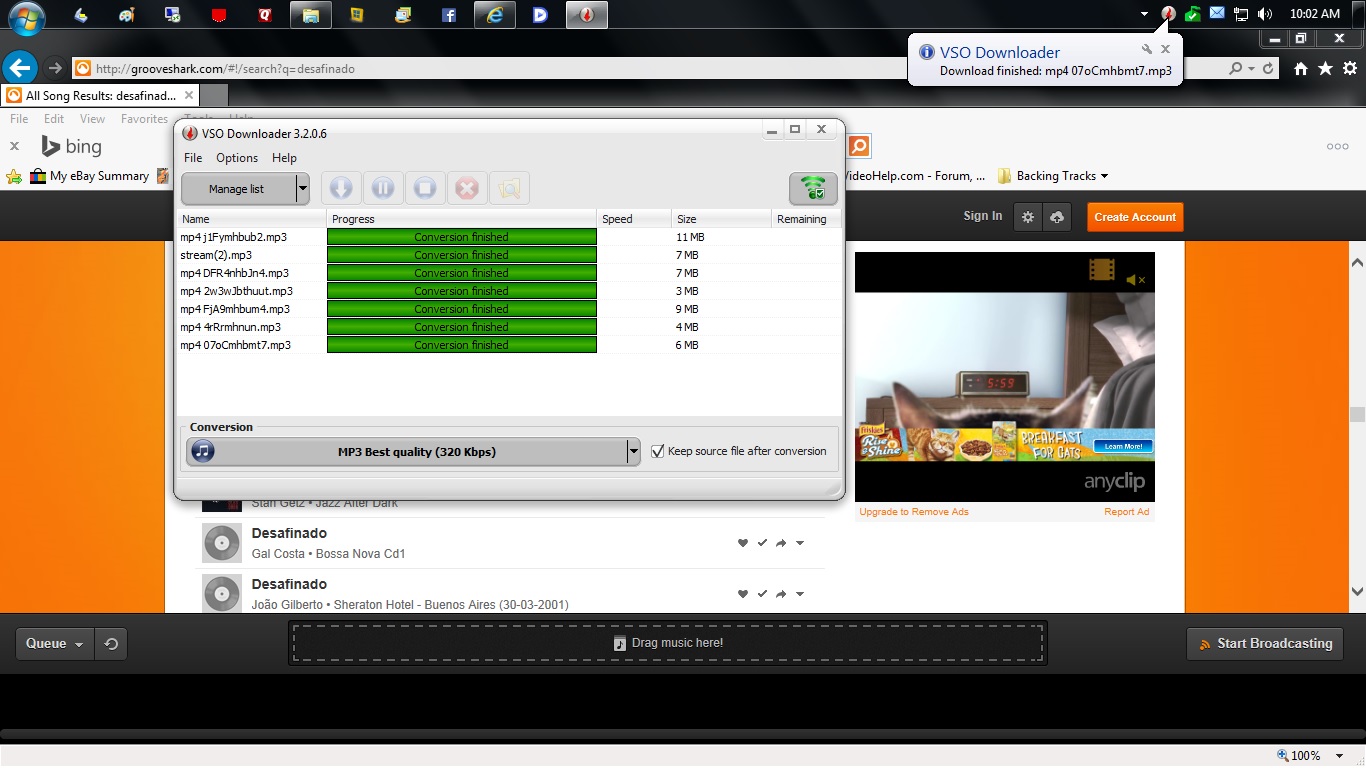This screenshot has height=768, width=1366.
Task: Click the Progress column header
Action: [462, 219]
